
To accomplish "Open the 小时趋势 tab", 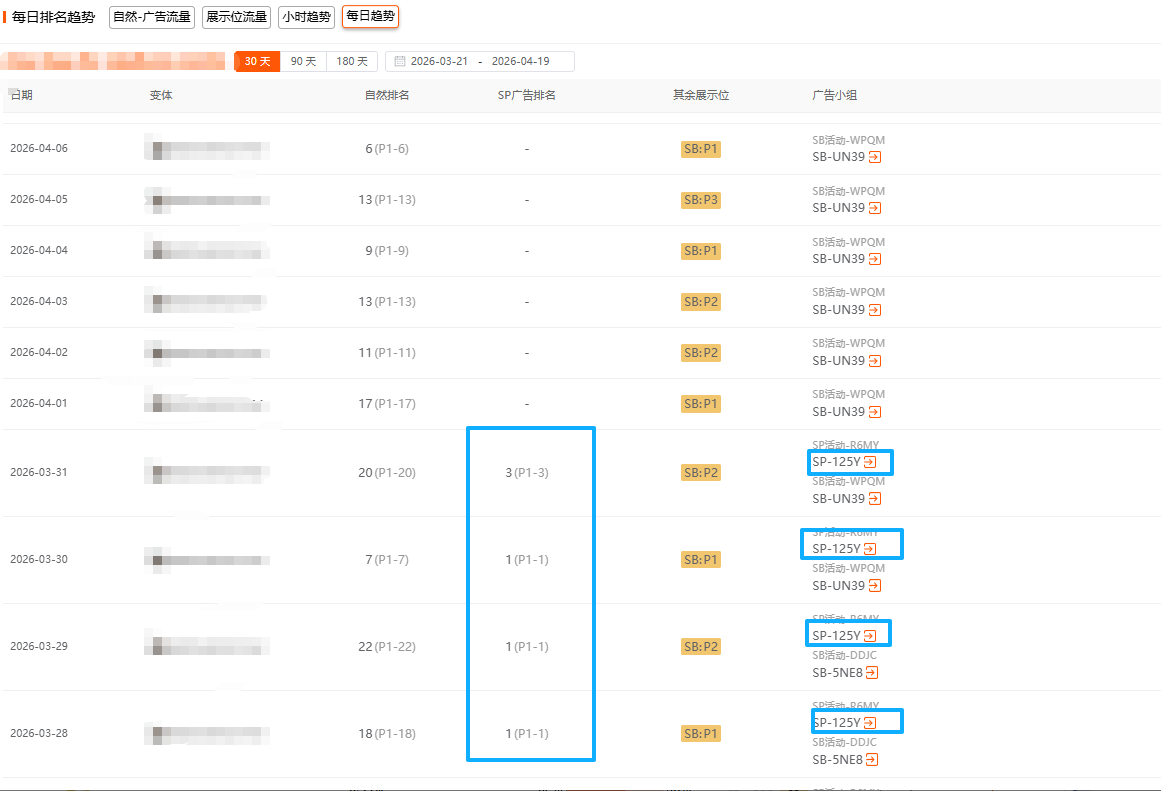I will click(x=306, y=17).
